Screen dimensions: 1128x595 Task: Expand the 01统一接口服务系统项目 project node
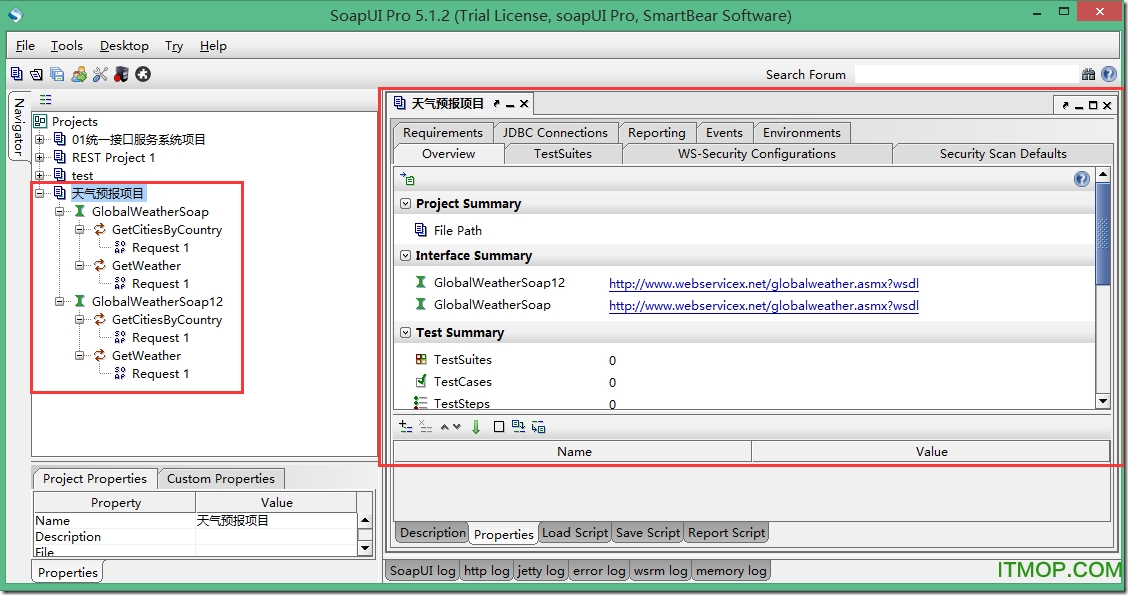tap(40, 139)
